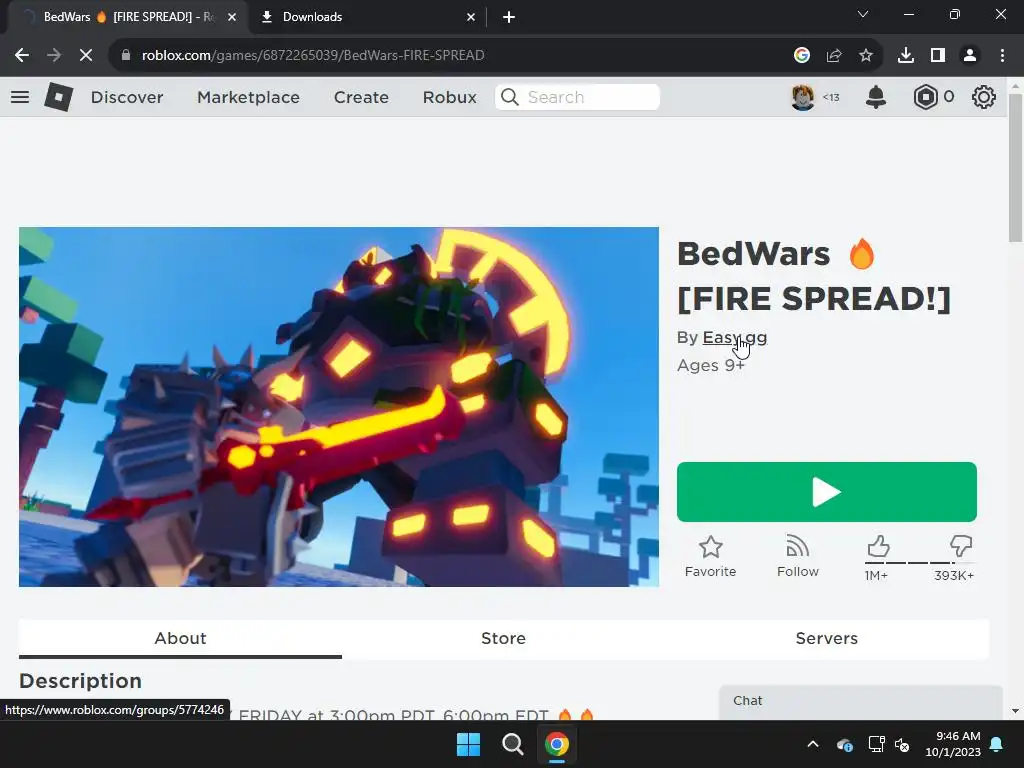Open the Roblox settings gear

(984, 97)
